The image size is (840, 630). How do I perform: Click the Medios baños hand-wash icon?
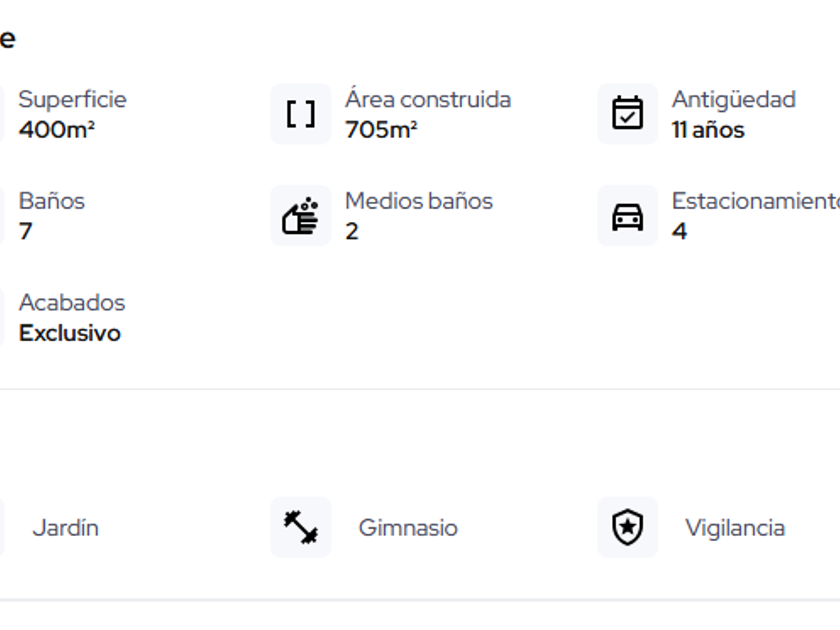tap(300, 215)
